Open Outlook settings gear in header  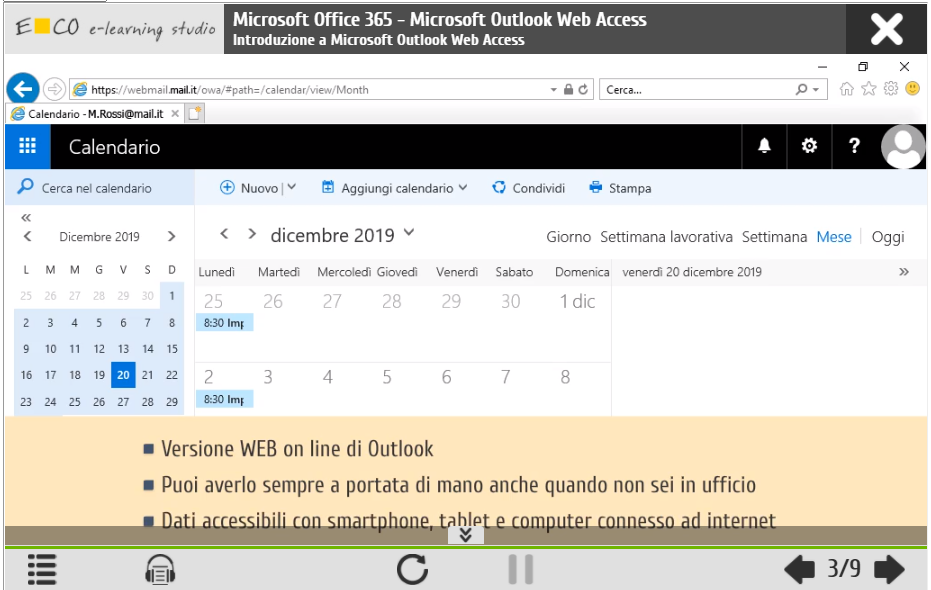coord(809,146)
